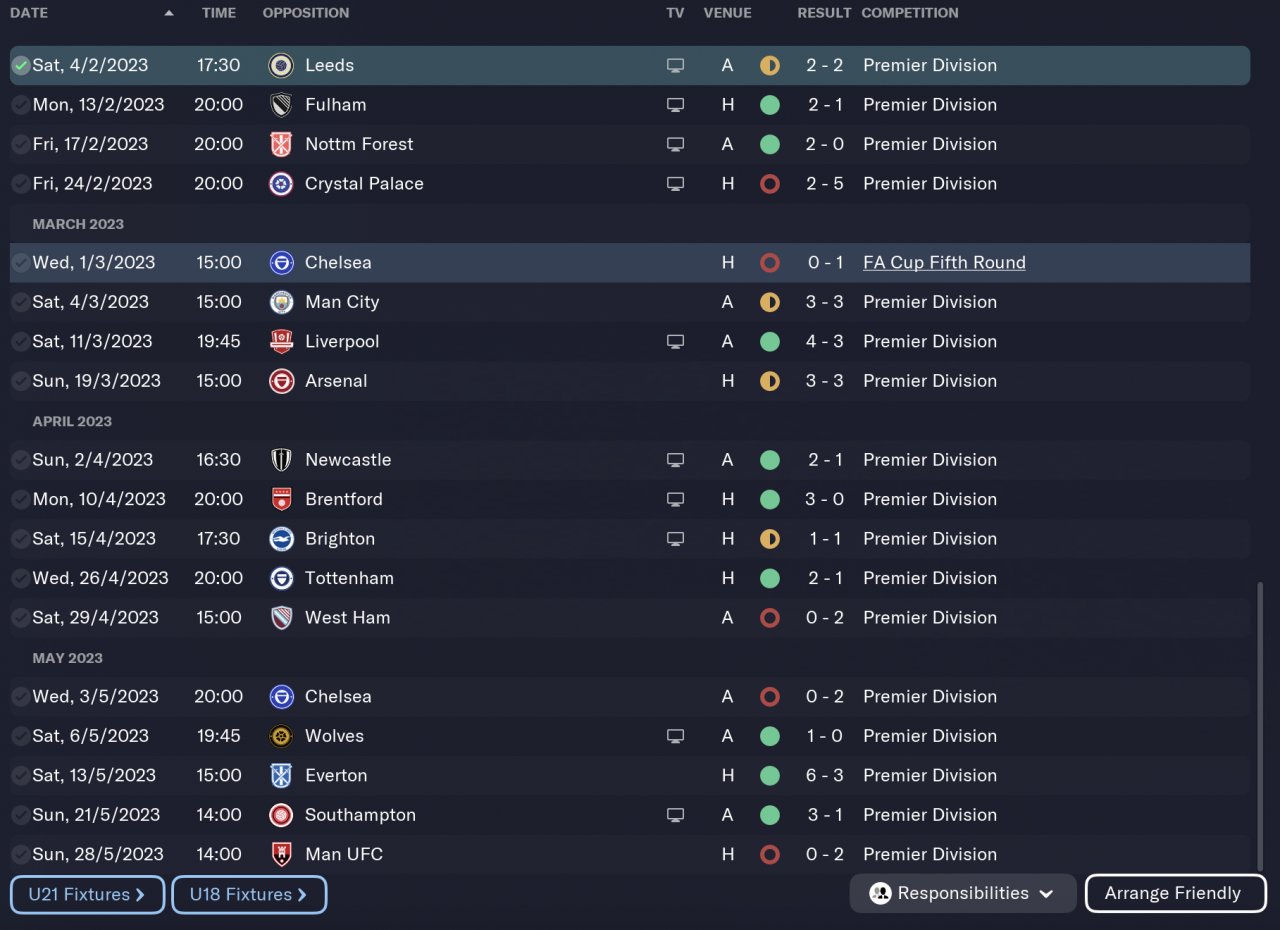Click the Leeds club badge icon
This screenshot has width=1280, height=930.
click(281, 66)
